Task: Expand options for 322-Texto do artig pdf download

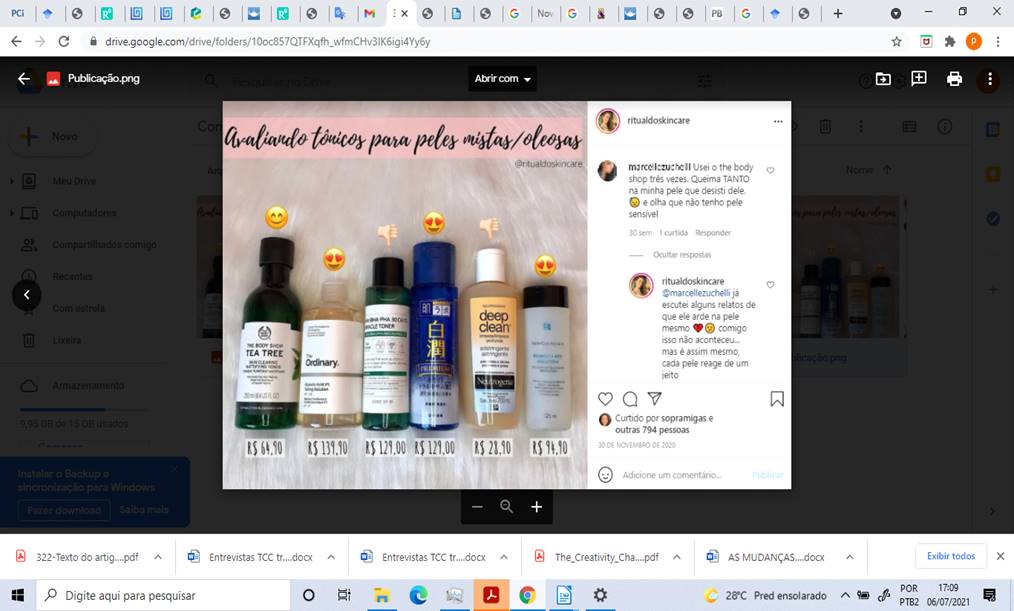Action: tap(157, 557)
